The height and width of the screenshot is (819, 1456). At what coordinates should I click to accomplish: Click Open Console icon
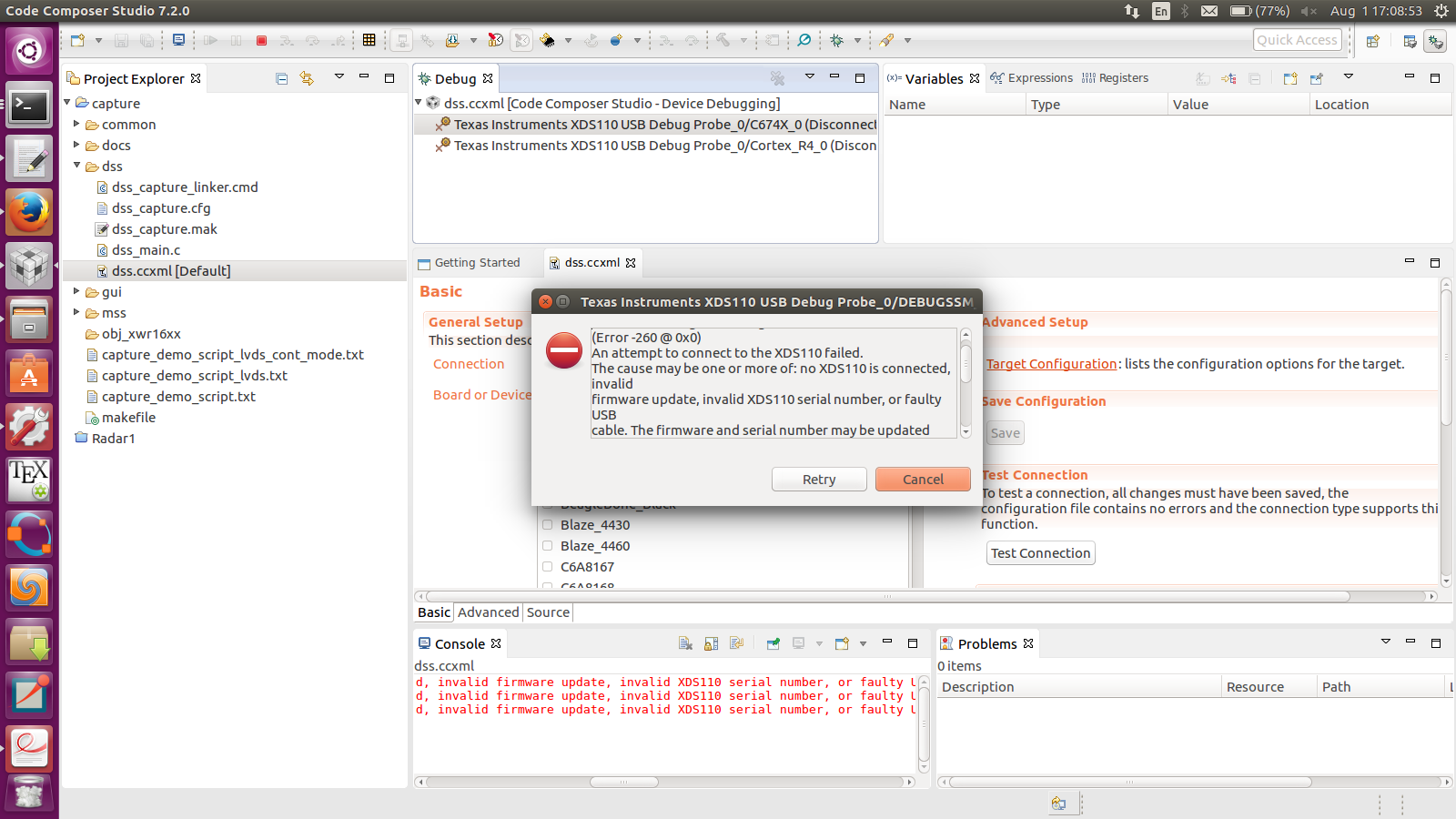click(842, 643)
